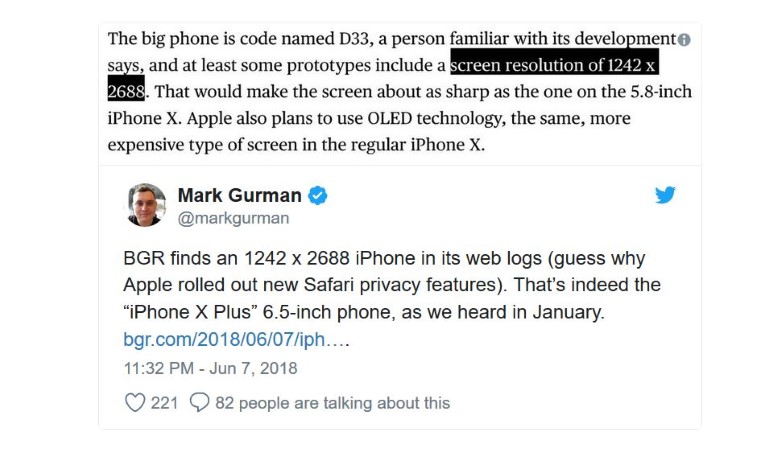
Task: Open the Mark Gurman display name link
Action: (x=241, y=195)
